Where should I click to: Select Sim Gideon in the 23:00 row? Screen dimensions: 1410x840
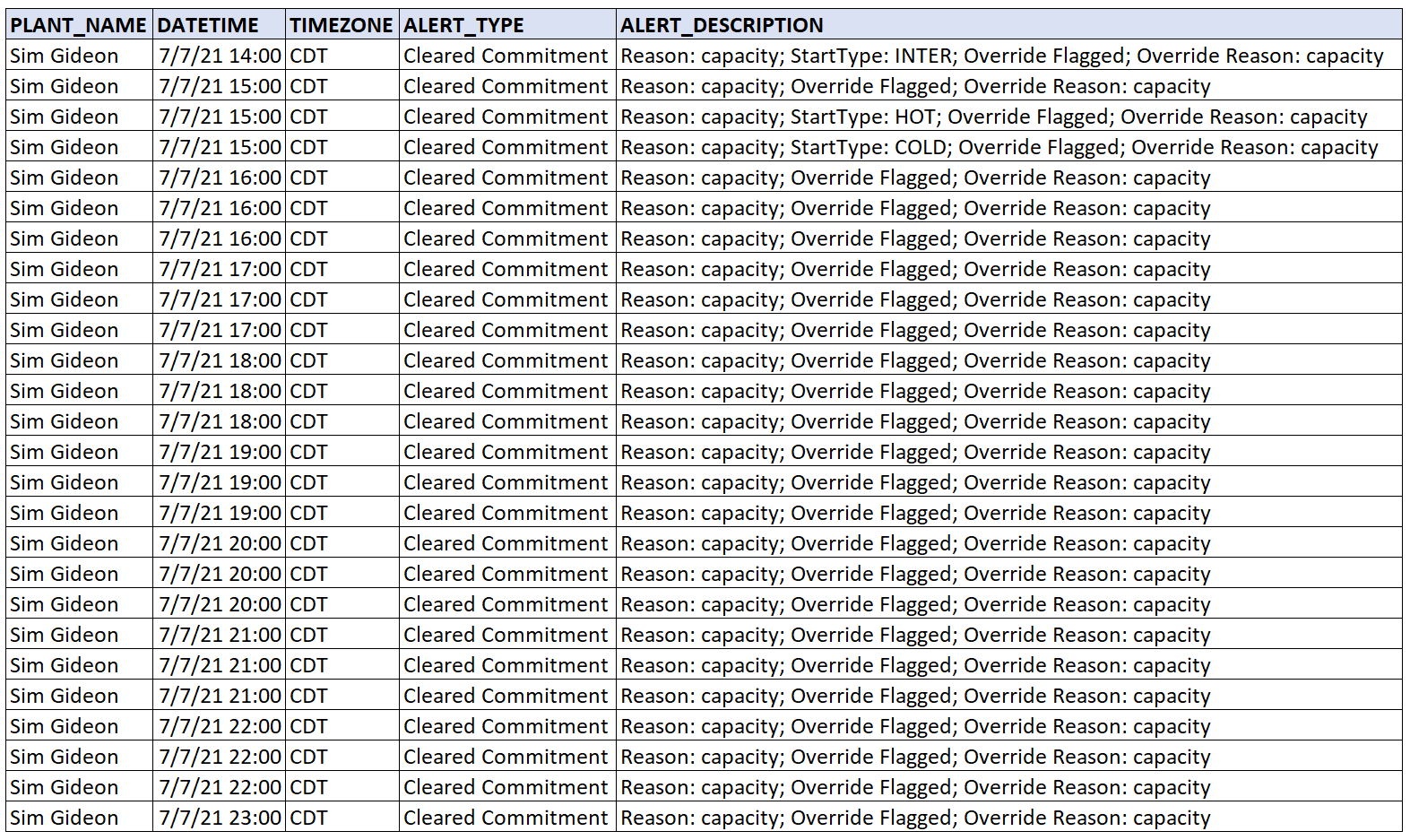(65, 818)
